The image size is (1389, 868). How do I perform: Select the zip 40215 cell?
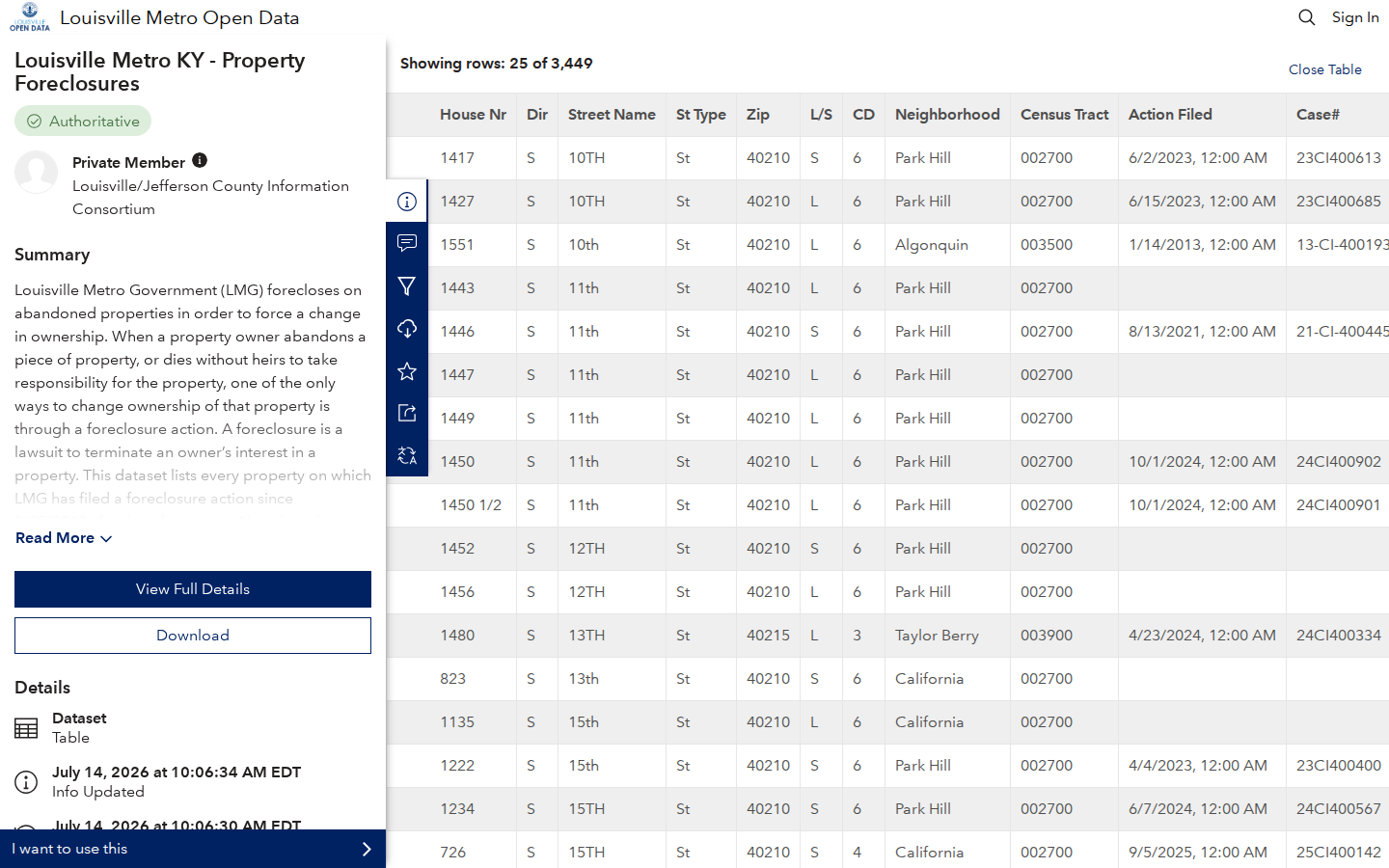pos(768,636)
